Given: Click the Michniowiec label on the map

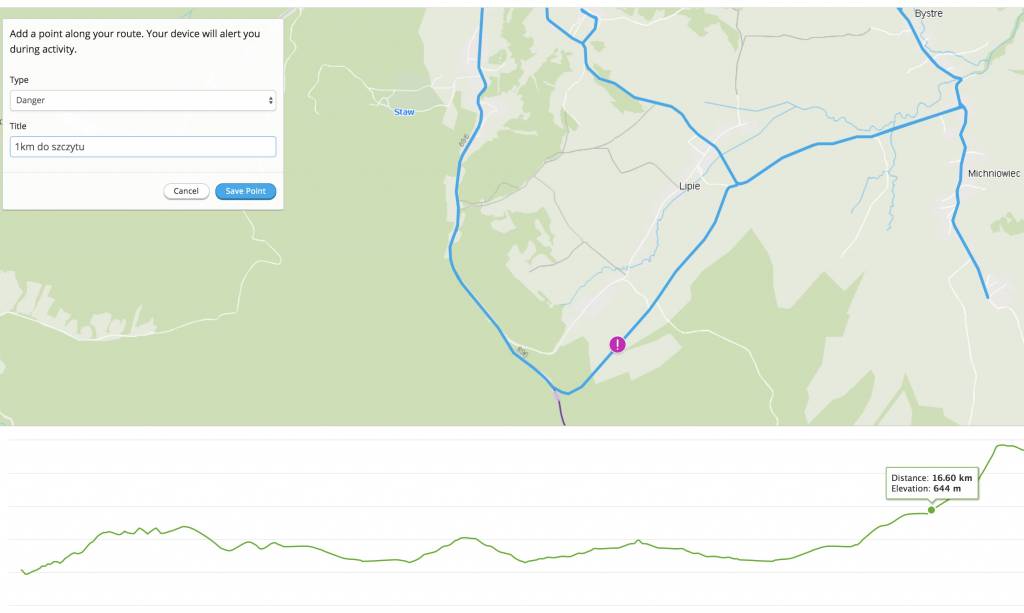Looking at the screenshot, I should (994, 174).
